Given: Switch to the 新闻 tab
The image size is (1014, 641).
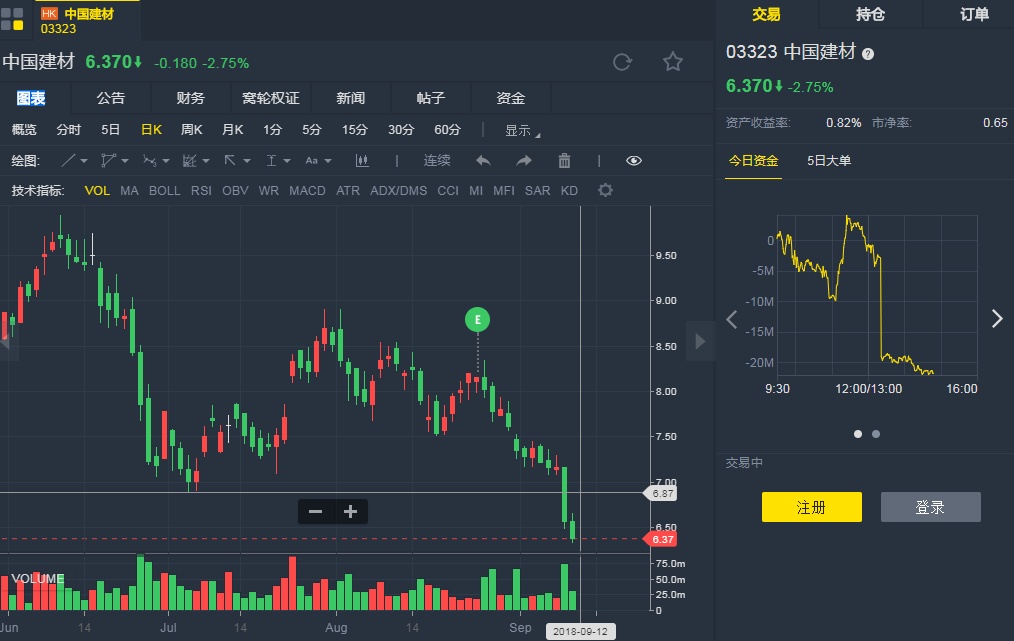Looking at the screenshot, I should [350, 98].
